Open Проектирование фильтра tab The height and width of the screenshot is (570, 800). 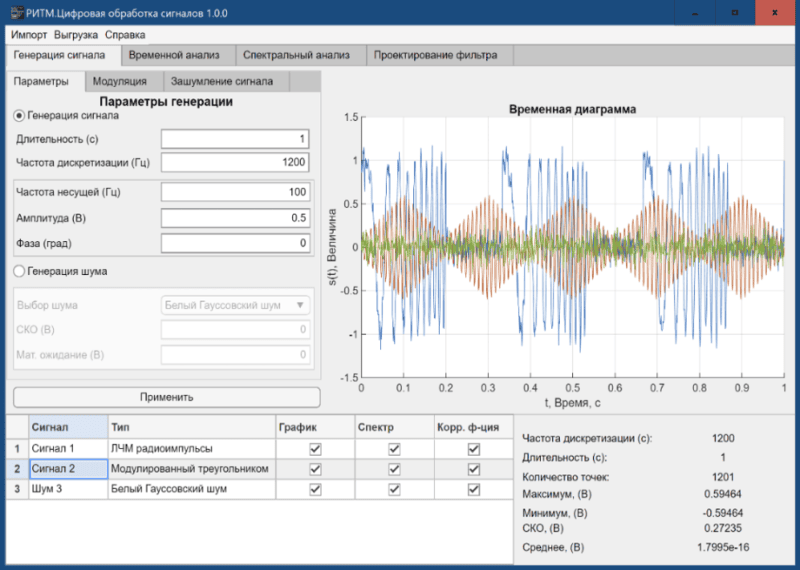pos(435,55)
